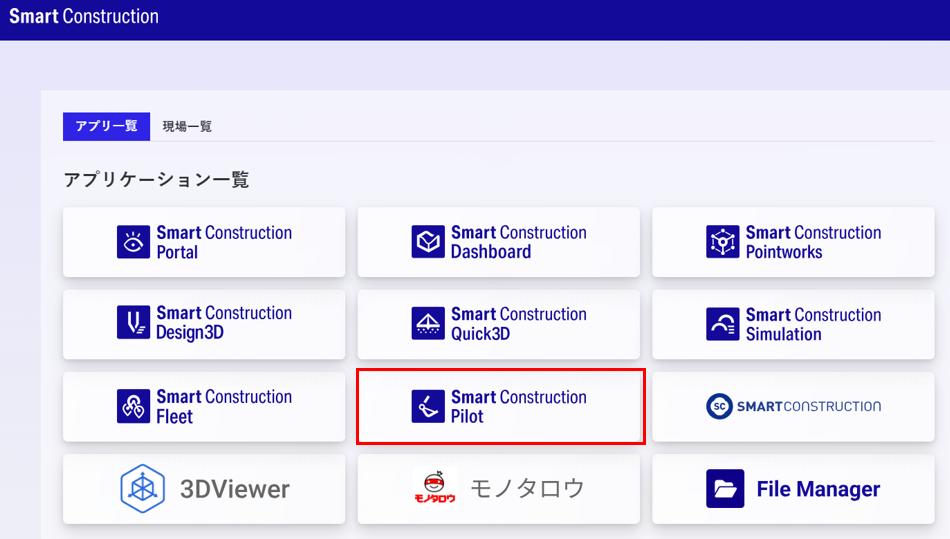Click the Quick3D icon
The height and width of the screenshot is (539, 950).
(x=428, y=323)
